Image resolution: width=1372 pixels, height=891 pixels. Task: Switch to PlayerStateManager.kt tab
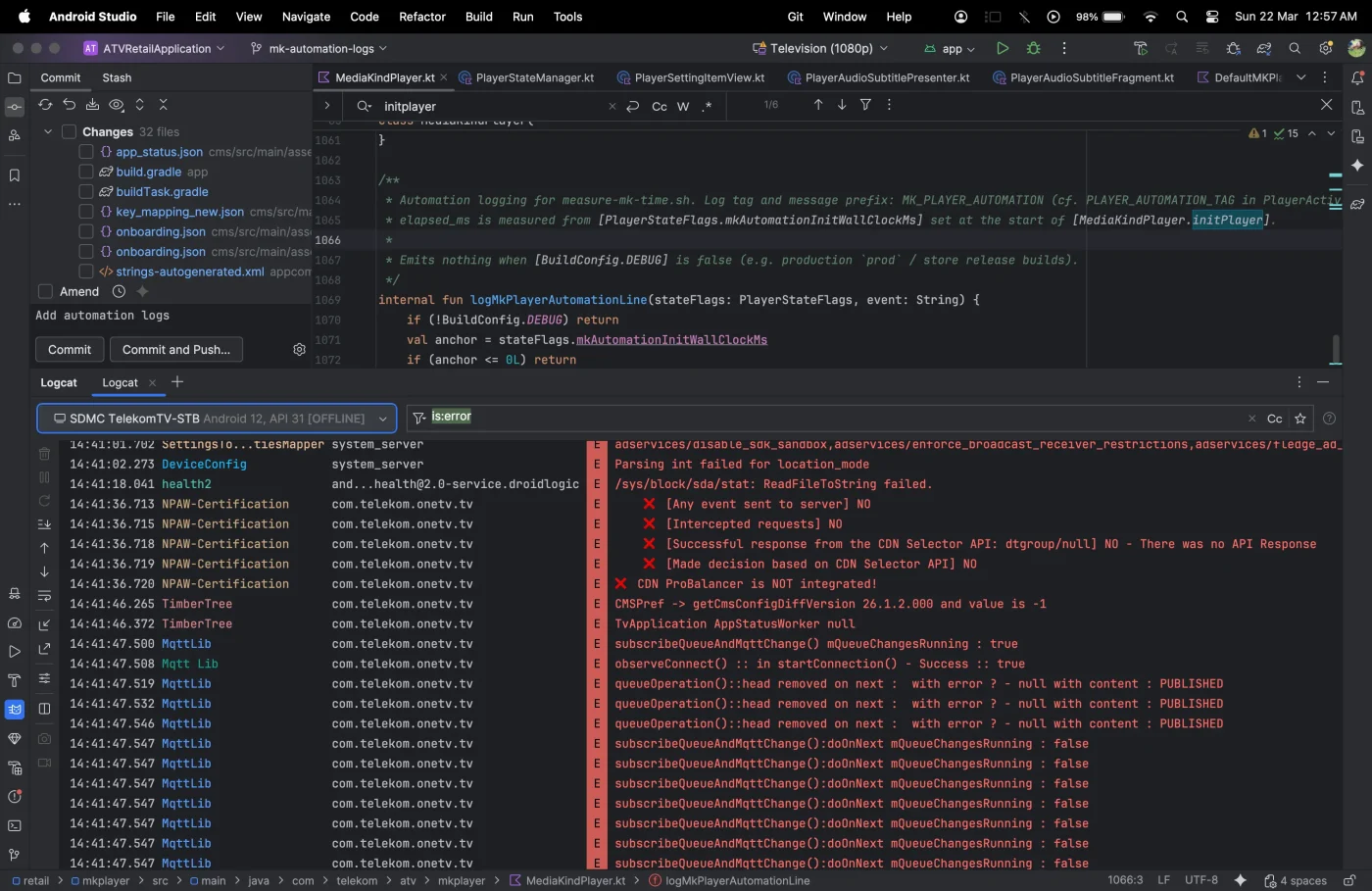click(534, 77)
